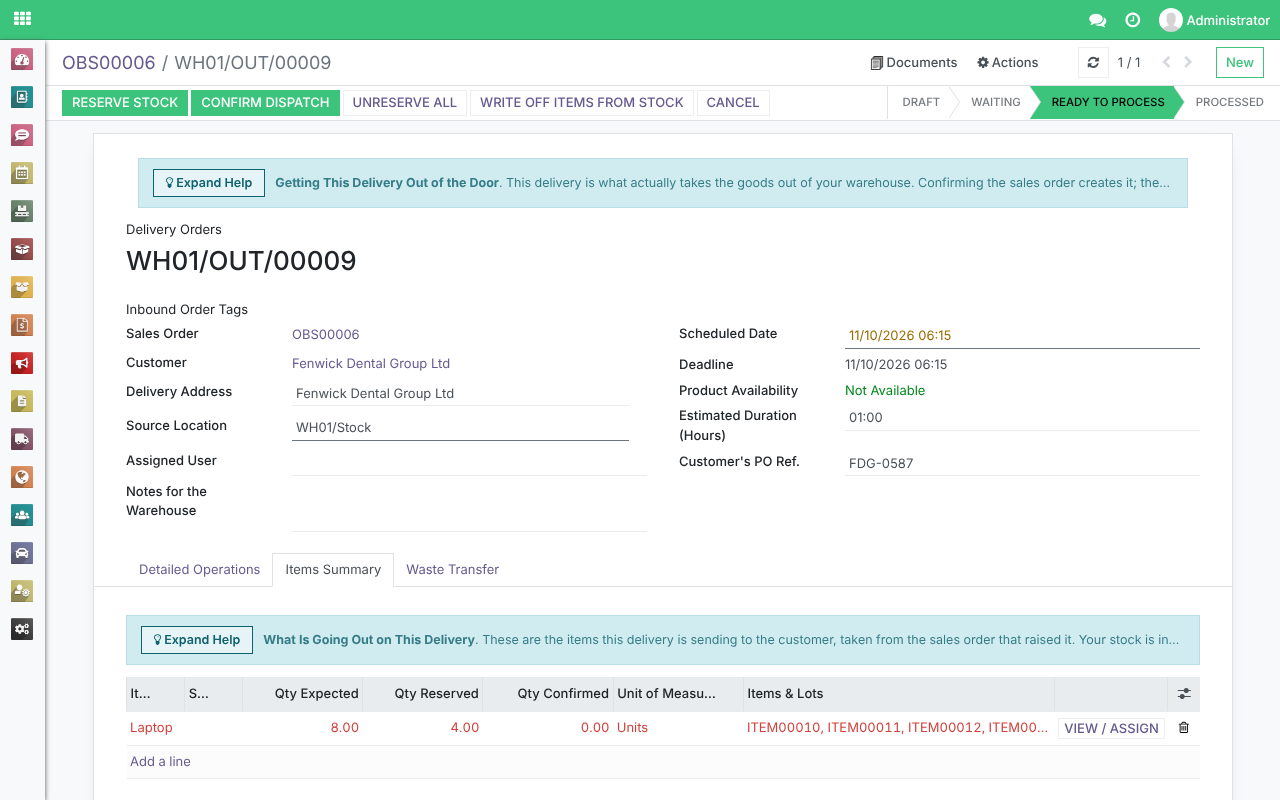Delete the Laptop line with trash icon

[x=1184, y=728]
